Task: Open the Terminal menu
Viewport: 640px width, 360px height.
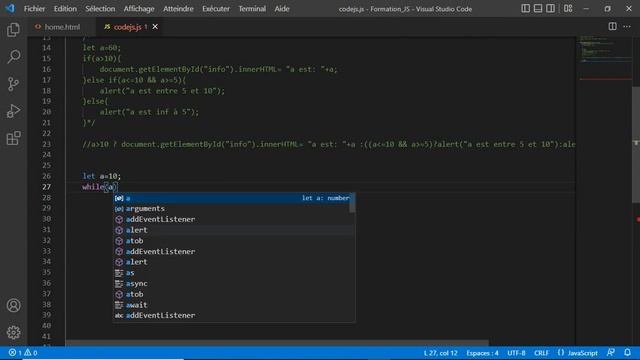Action: click(x=252, y=9)
